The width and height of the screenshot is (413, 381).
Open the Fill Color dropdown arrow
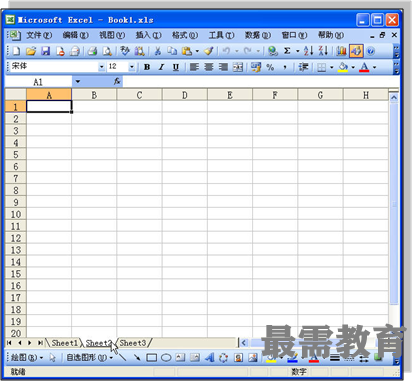tap(353, 67)
